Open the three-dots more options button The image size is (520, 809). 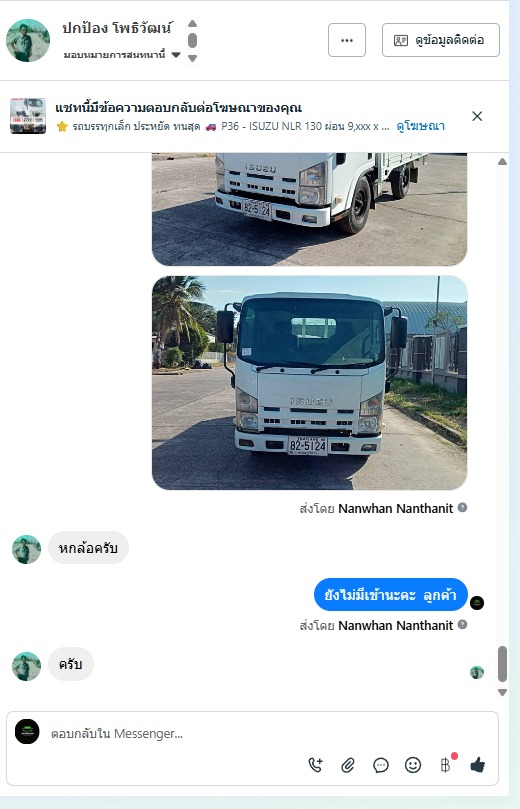click(347, 40)
